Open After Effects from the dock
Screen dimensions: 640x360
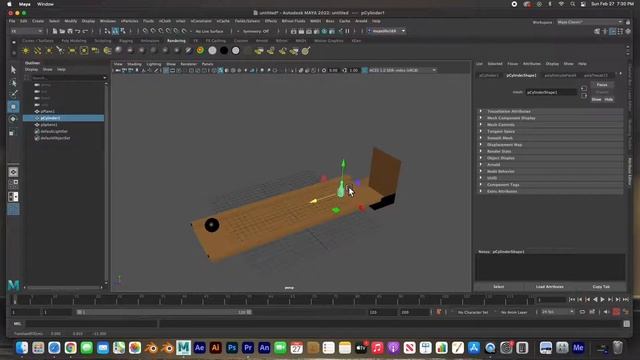(200, 348)
